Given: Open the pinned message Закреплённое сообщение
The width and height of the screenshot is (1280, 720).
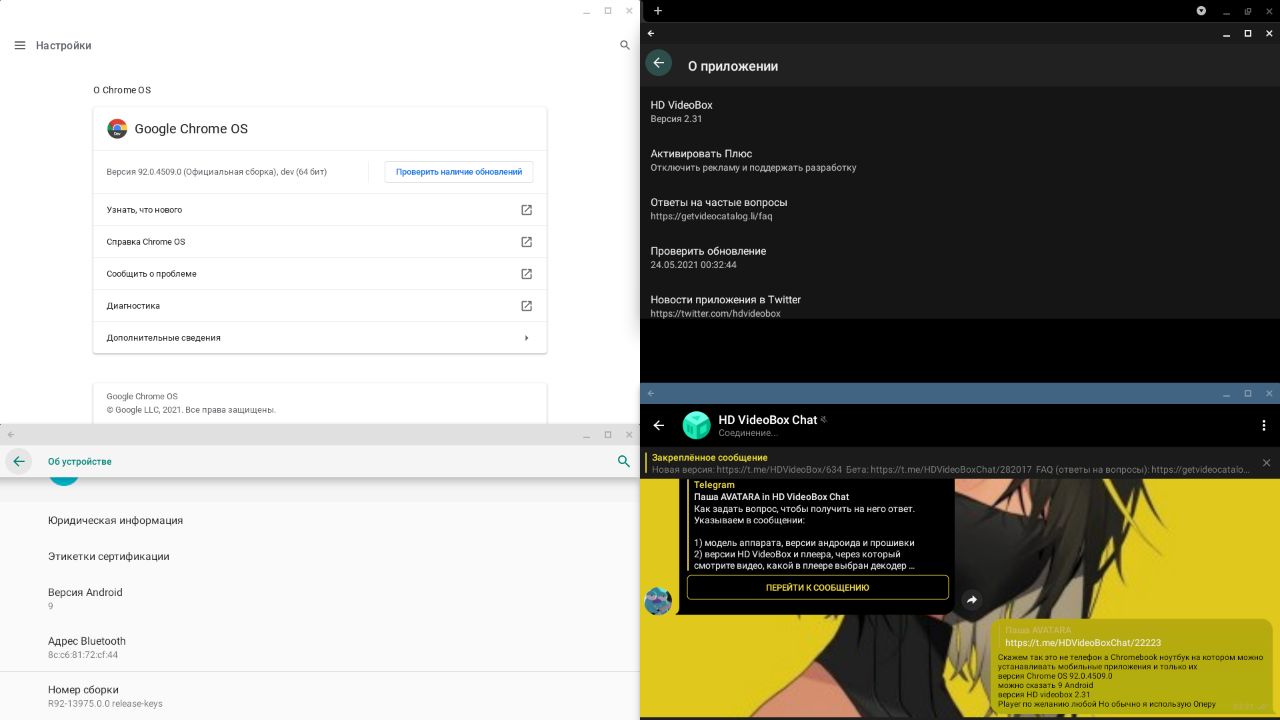Looking at the screenshot, I should click(x=950, y=463).
